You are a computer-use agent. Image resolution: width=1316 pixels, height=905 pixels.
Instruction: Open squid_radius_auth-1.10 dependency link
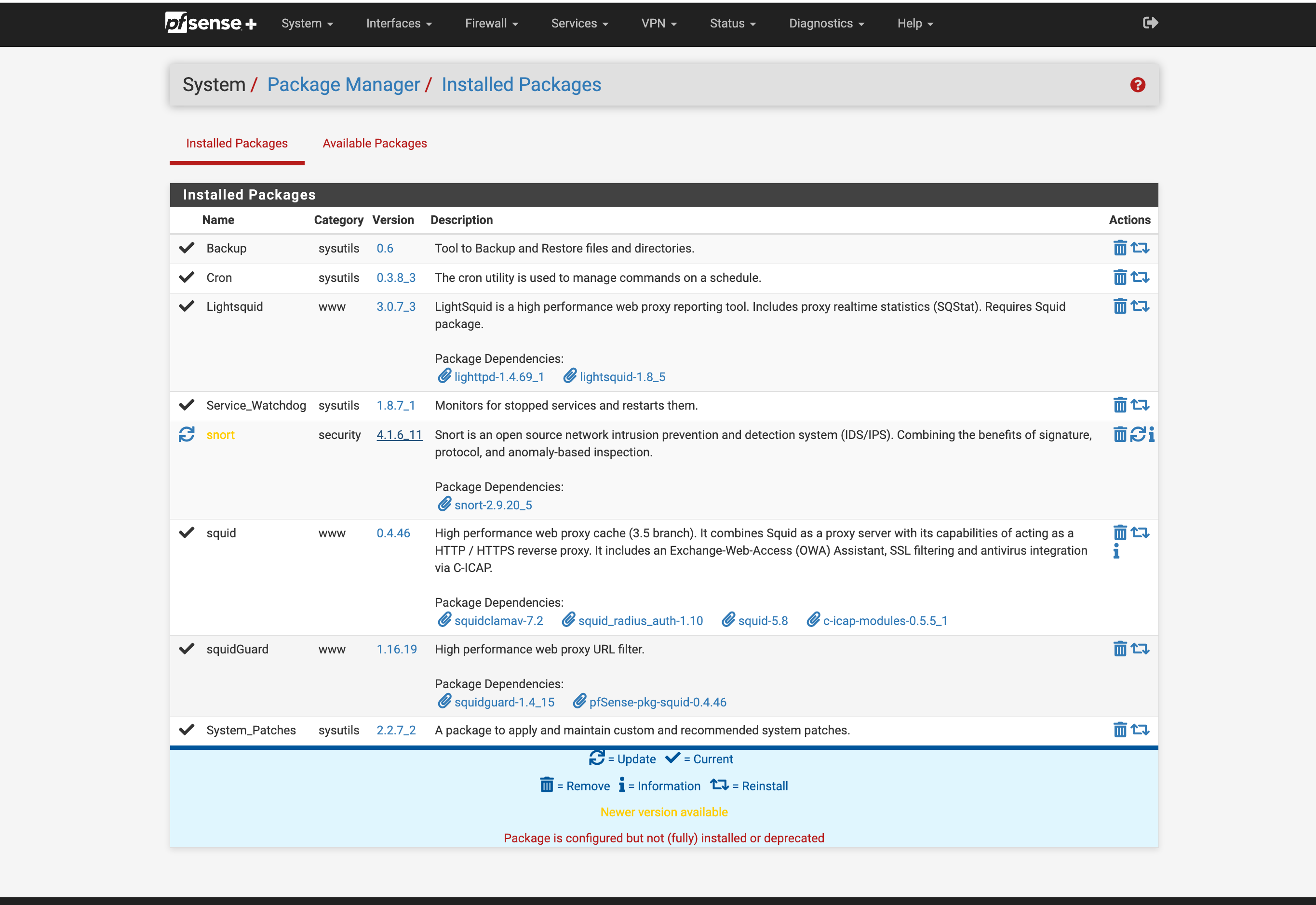(641, 621)
